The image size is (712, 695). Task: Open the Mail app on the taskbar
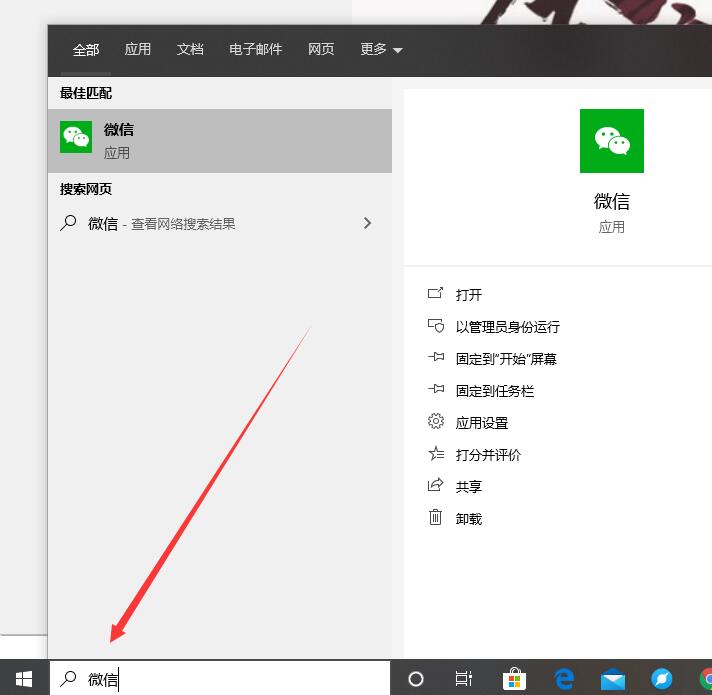click(x=613, y=680)
